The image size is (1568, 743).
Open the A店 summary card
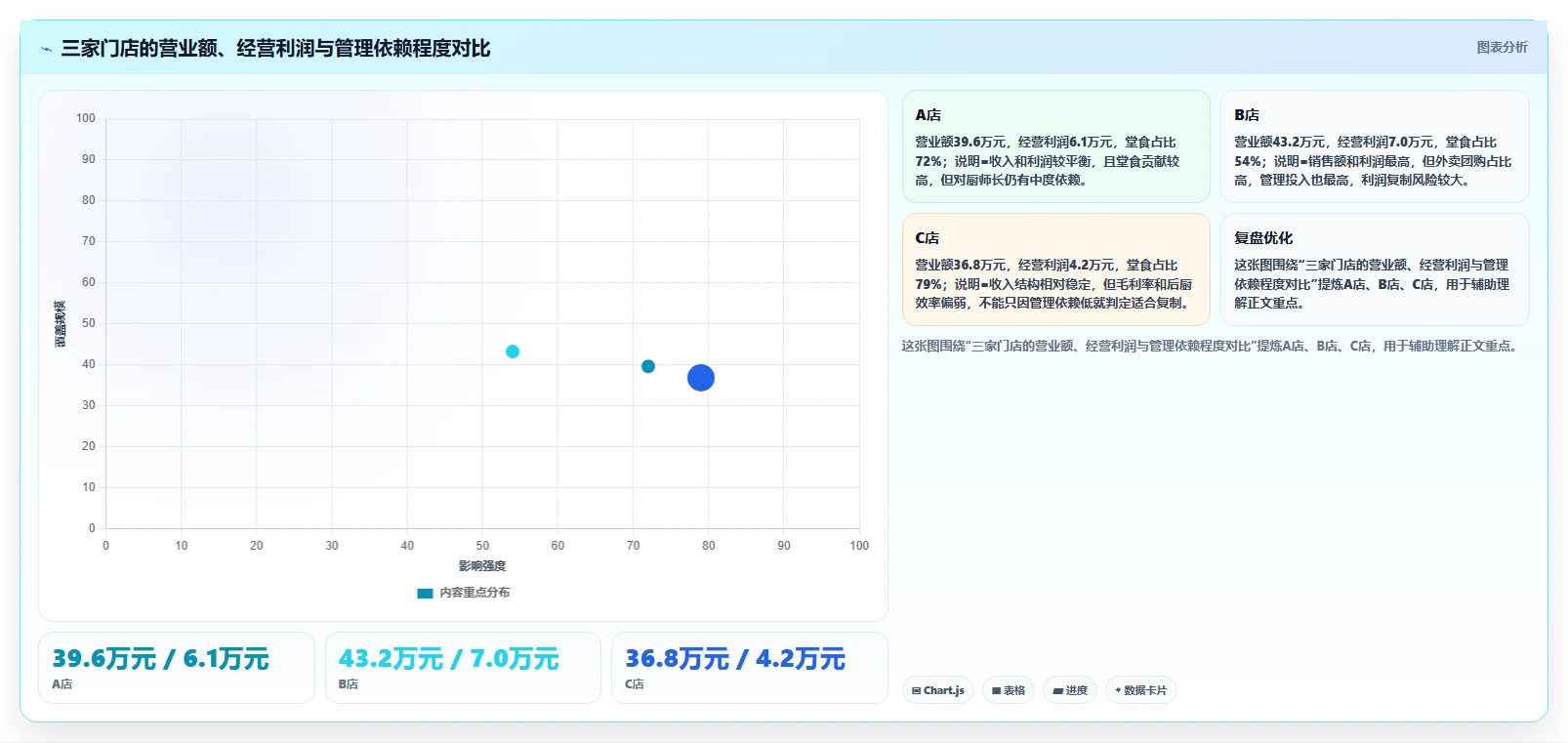(1056, 146)
